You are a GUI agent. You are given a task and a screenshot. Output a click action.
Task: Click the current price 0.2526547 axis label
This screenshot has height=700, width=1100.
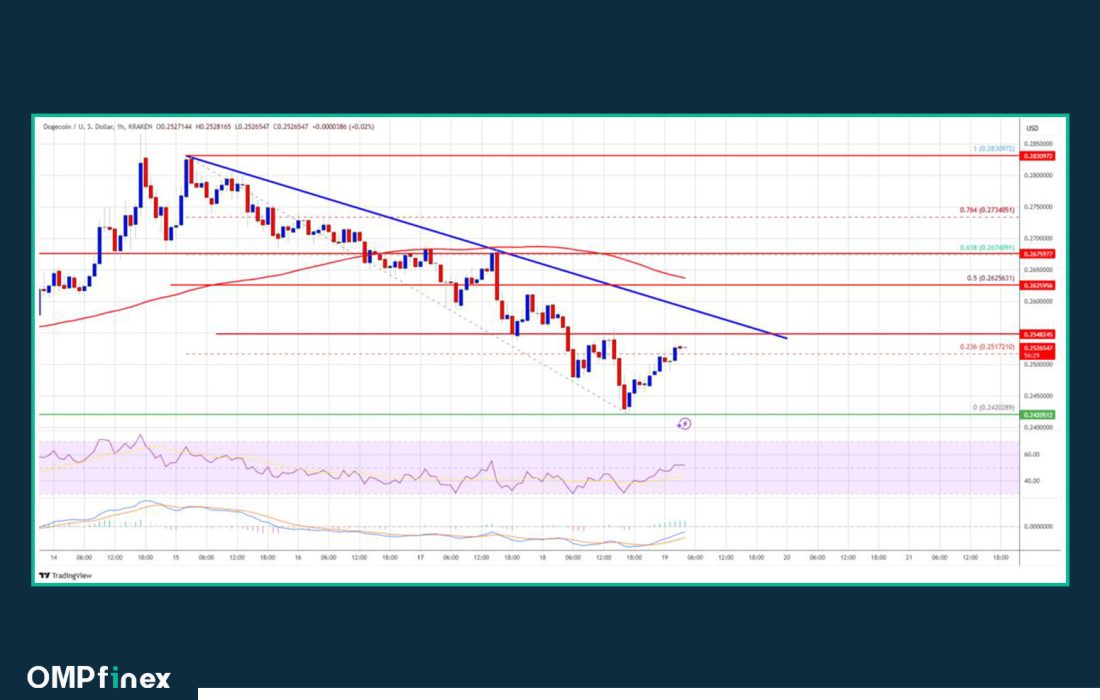1037,347
